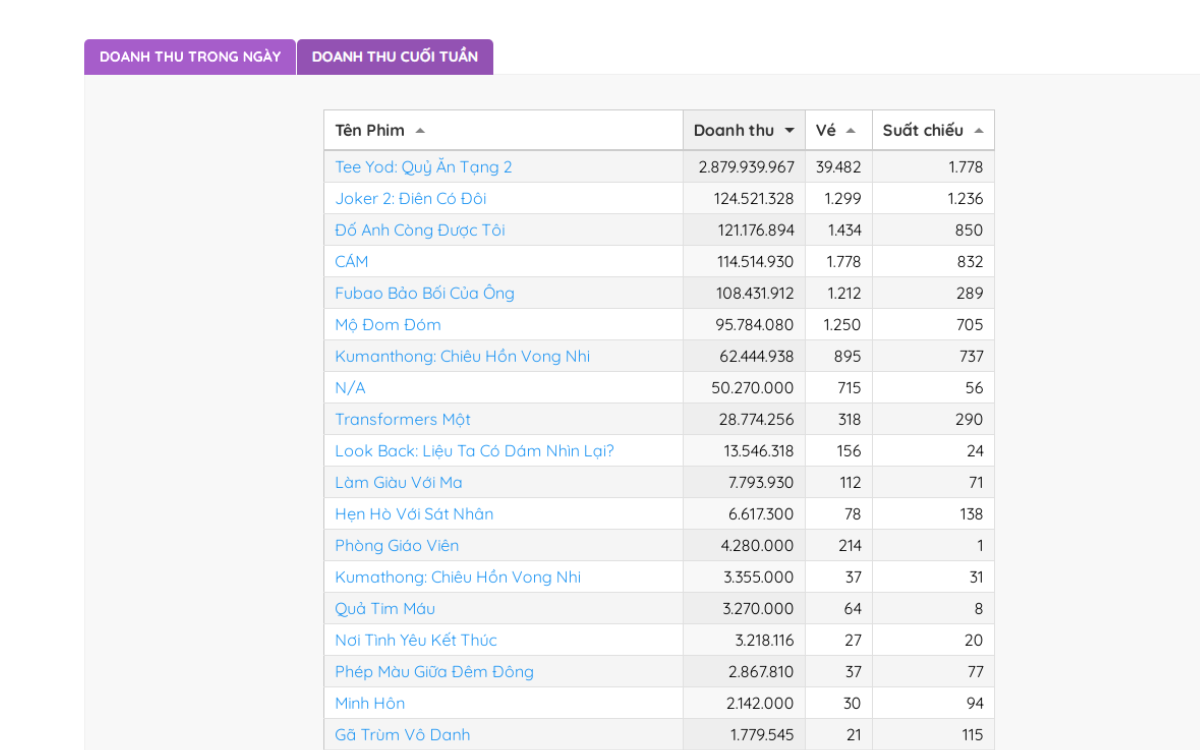Sort by Vé column arrow icon
The height and width of the screenshot is (750, 1200).
point(851,131)
